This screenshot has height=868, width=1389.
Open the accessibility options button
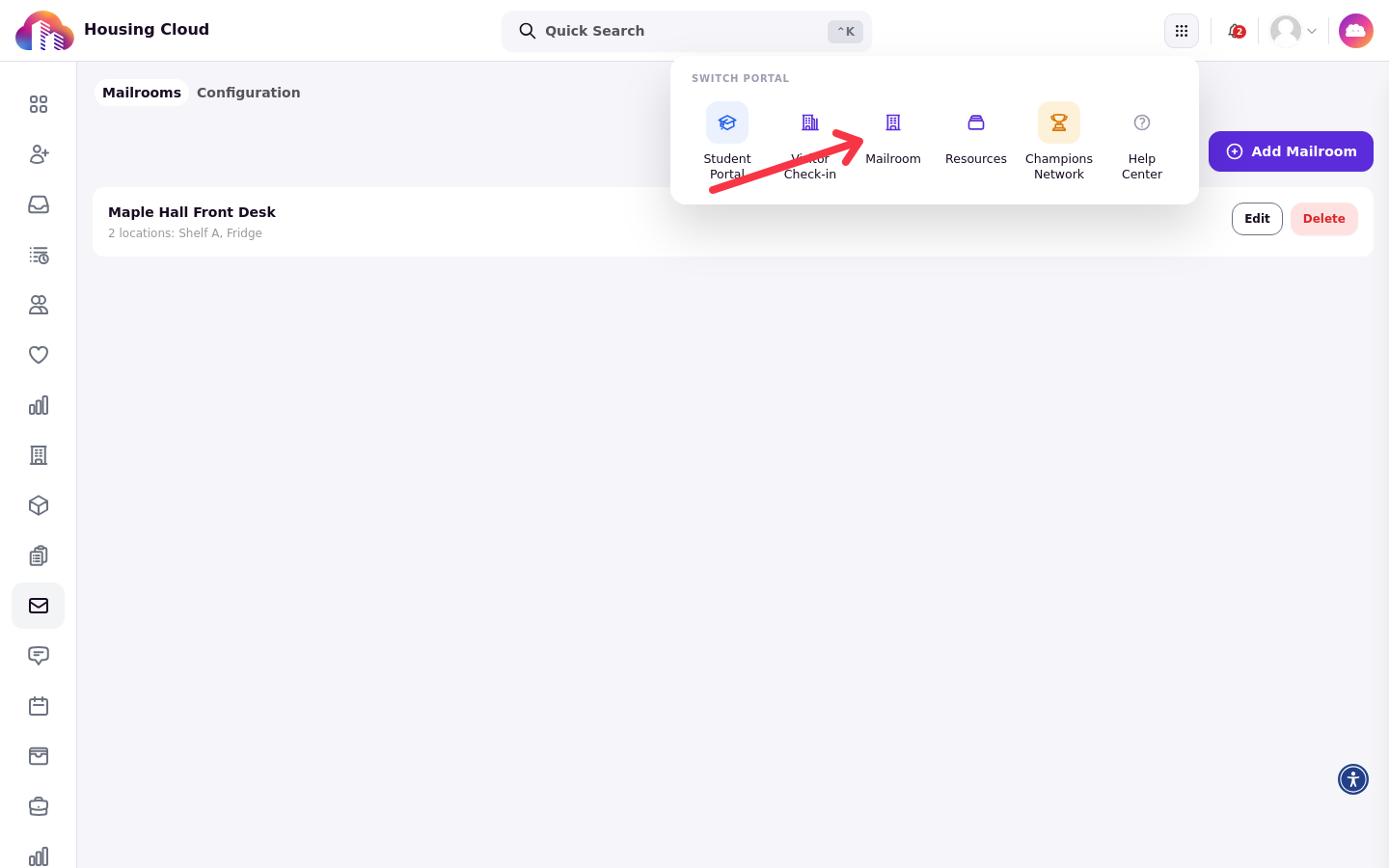tap(1353, 779)
